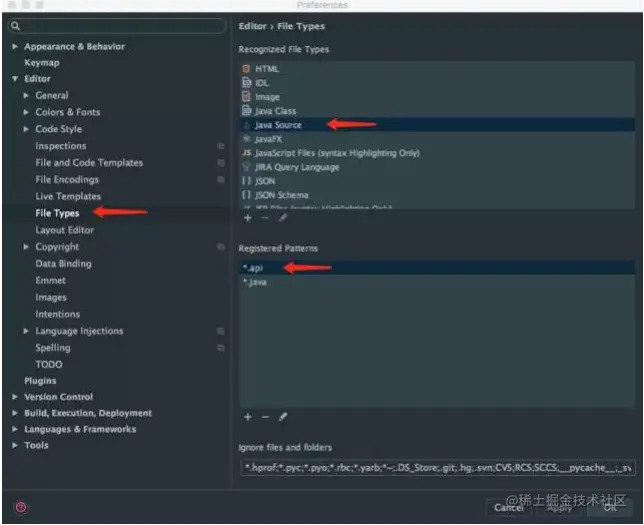Remove the selected recognized file type
The height and width of the screenshot is (525, 644).
pyautogui.click(x=265, y=218)
